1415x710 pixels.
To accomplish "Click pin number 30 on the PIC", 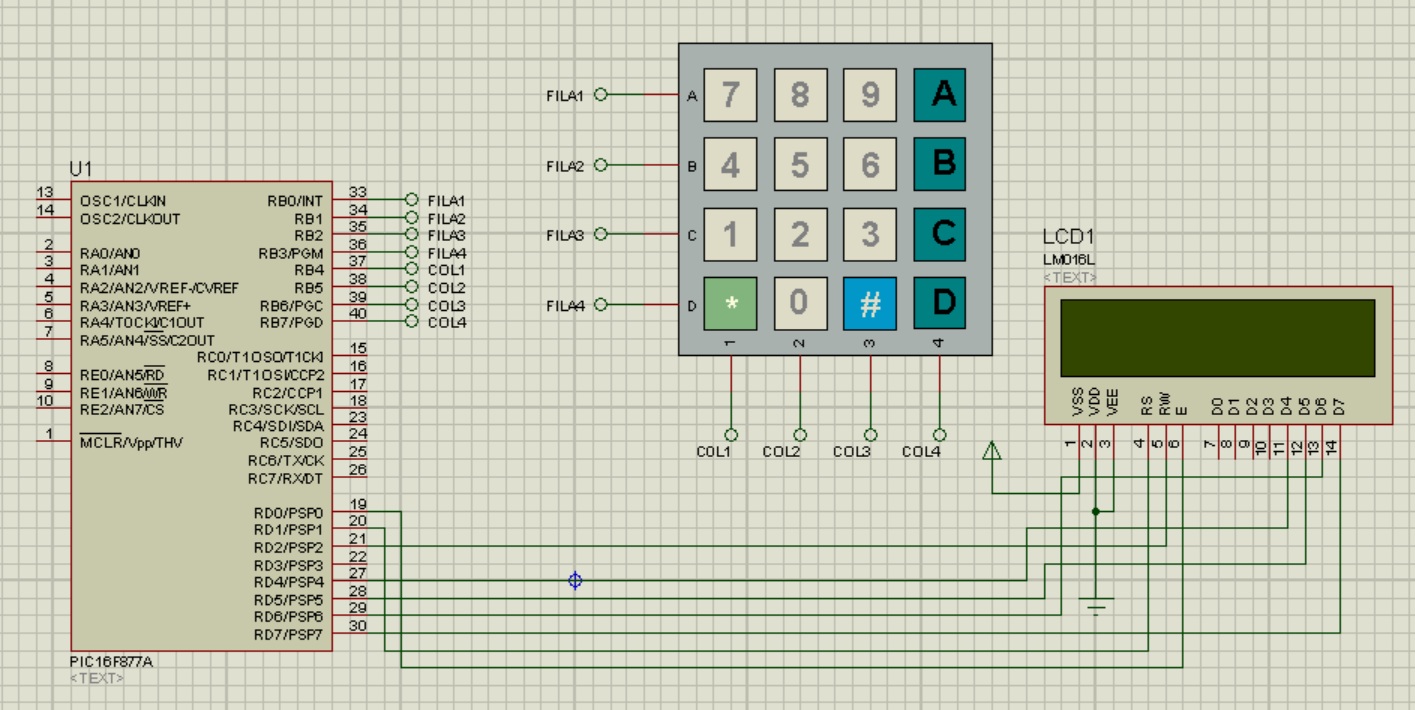I will point(359,626).
